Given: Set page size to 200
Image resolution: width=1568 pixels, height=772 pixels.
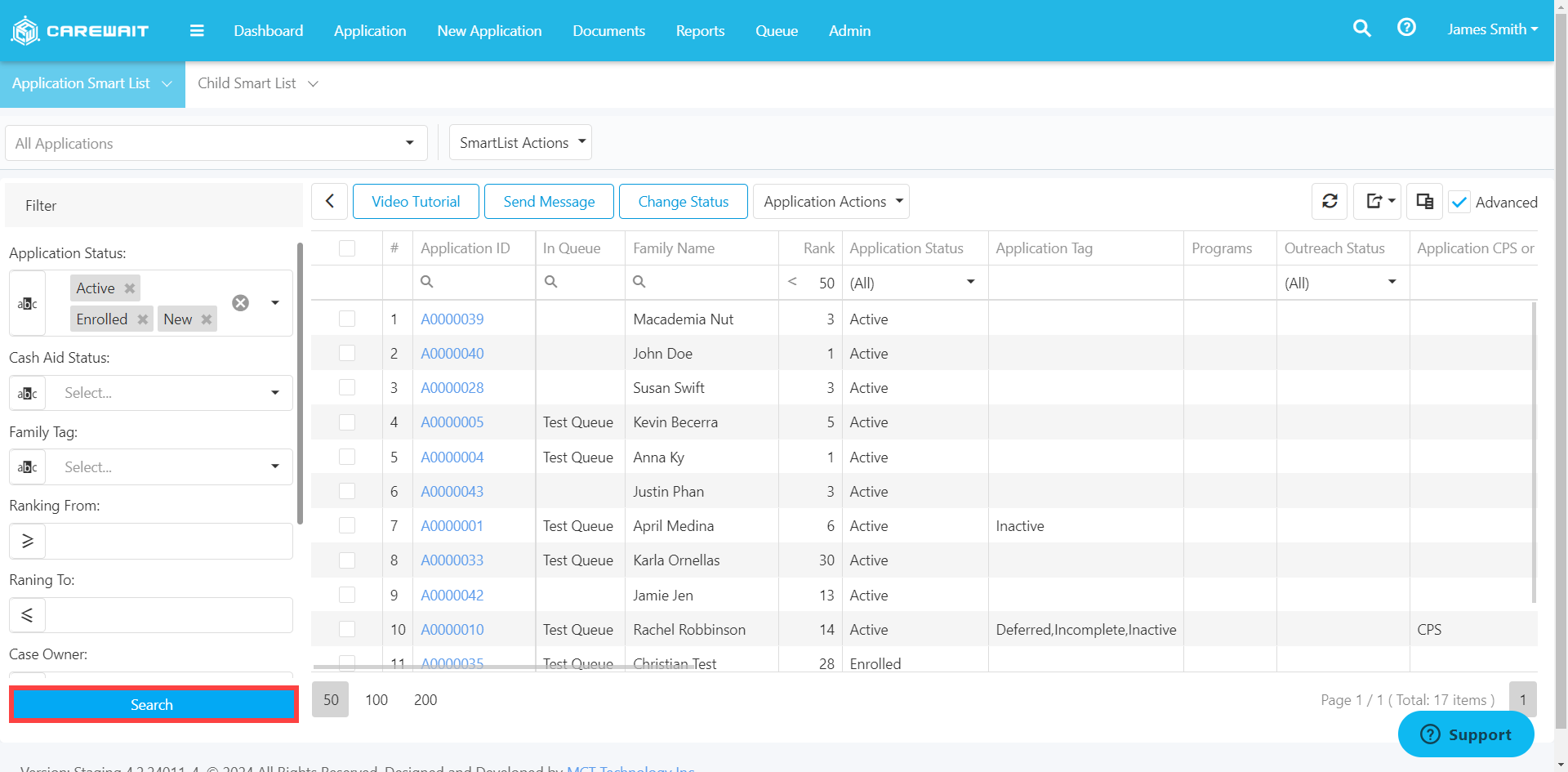Looking at the screenshot, I should pos(425,699).
